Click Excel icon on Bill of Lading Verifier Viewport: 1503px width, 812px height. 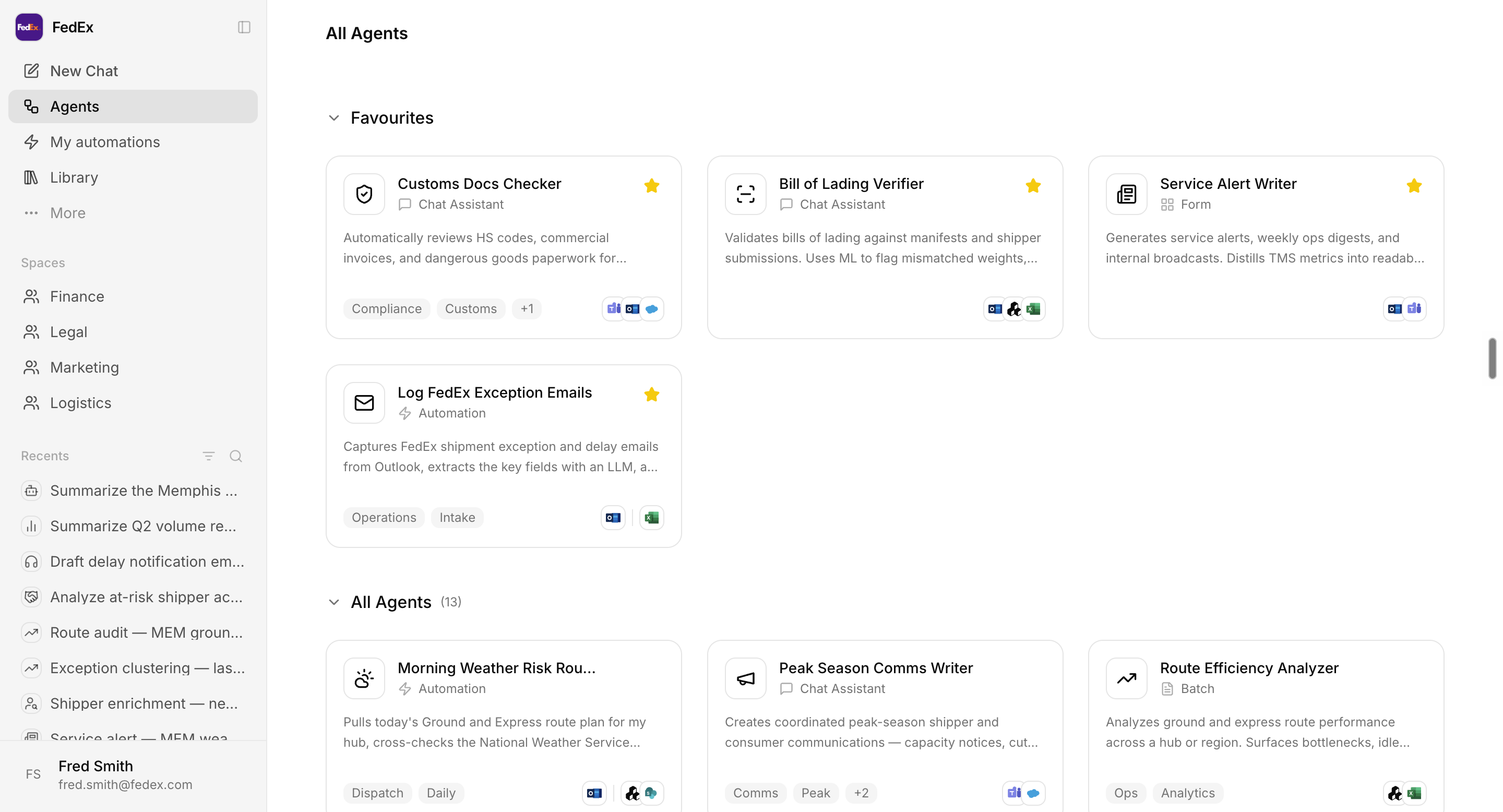1033,309
